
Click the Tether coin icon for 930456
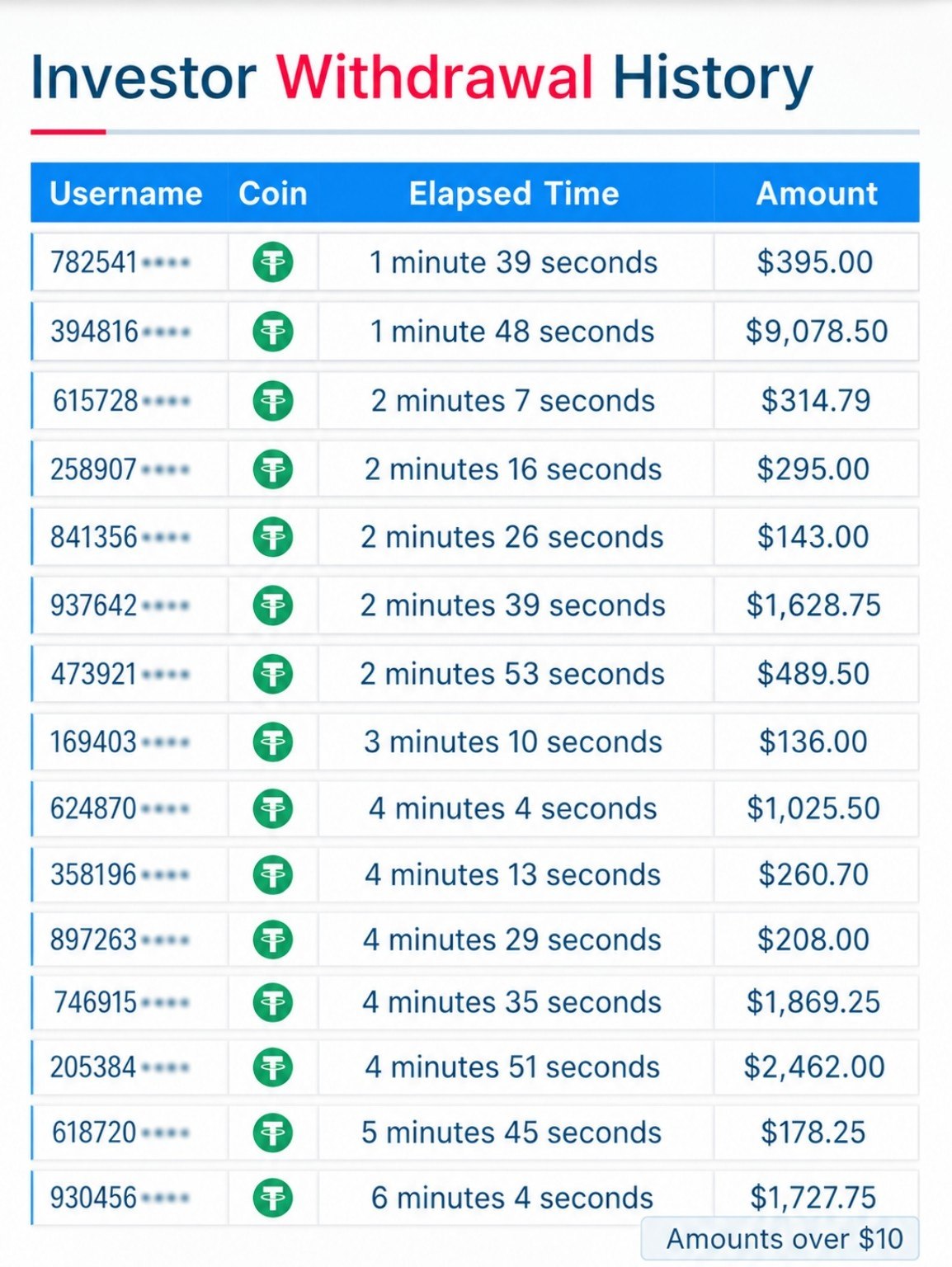pos(272,1198)
